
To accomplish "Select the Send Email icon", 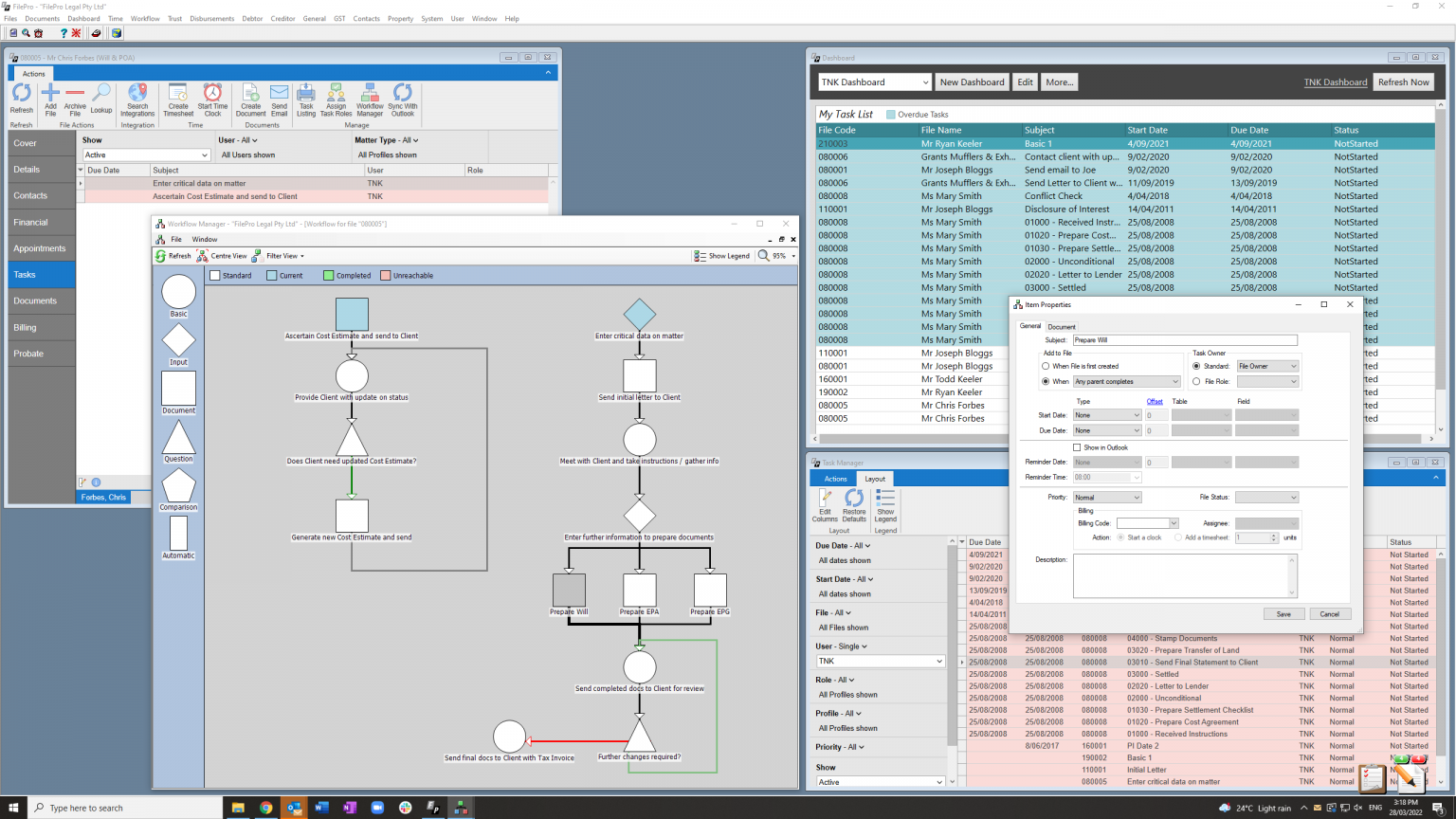I will coord(278,100).
